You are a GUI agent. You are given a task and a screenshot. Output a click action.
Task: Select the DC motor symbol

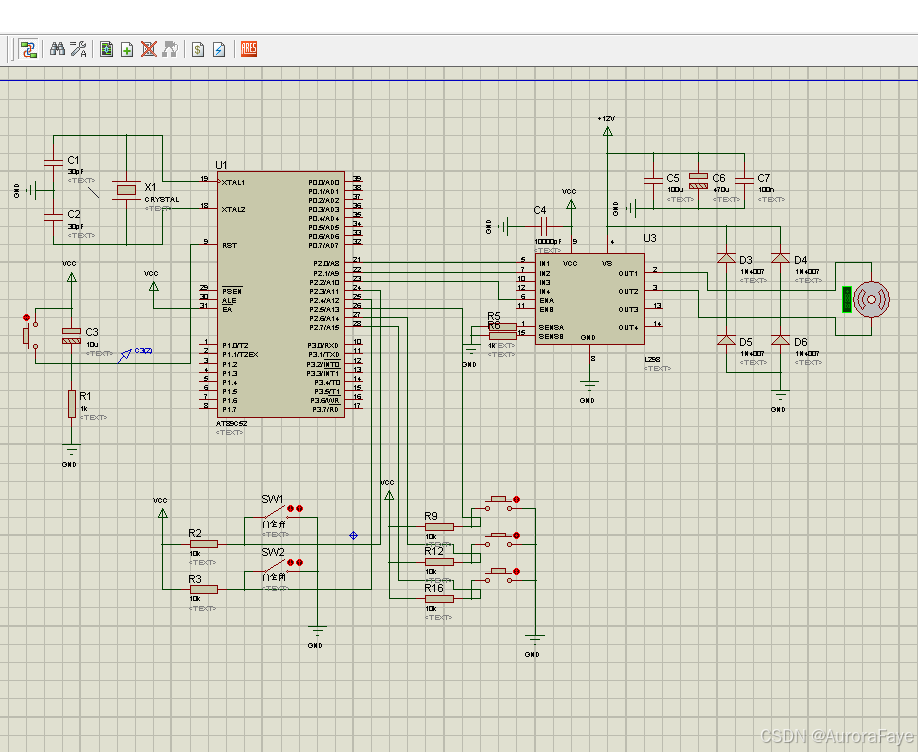pos(871,299)
